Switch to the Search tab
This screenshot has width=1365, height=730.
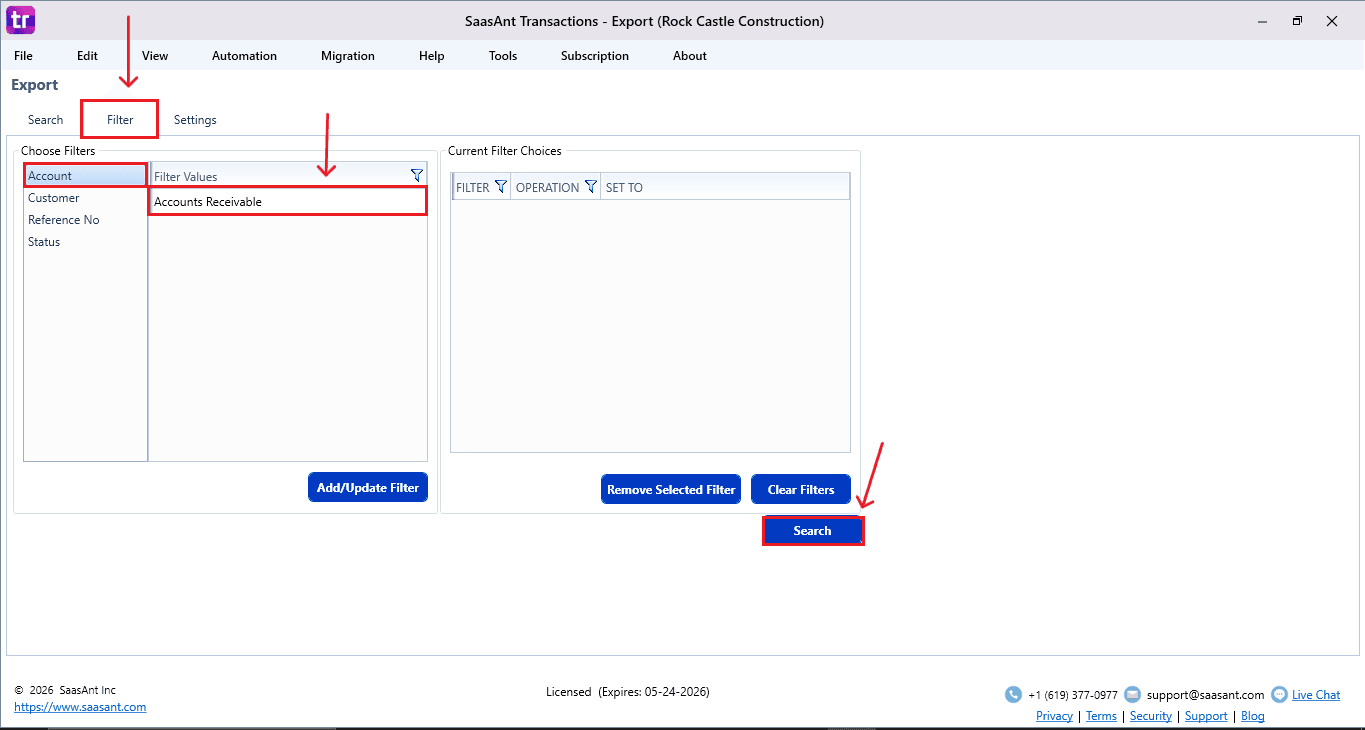(45, 120)
